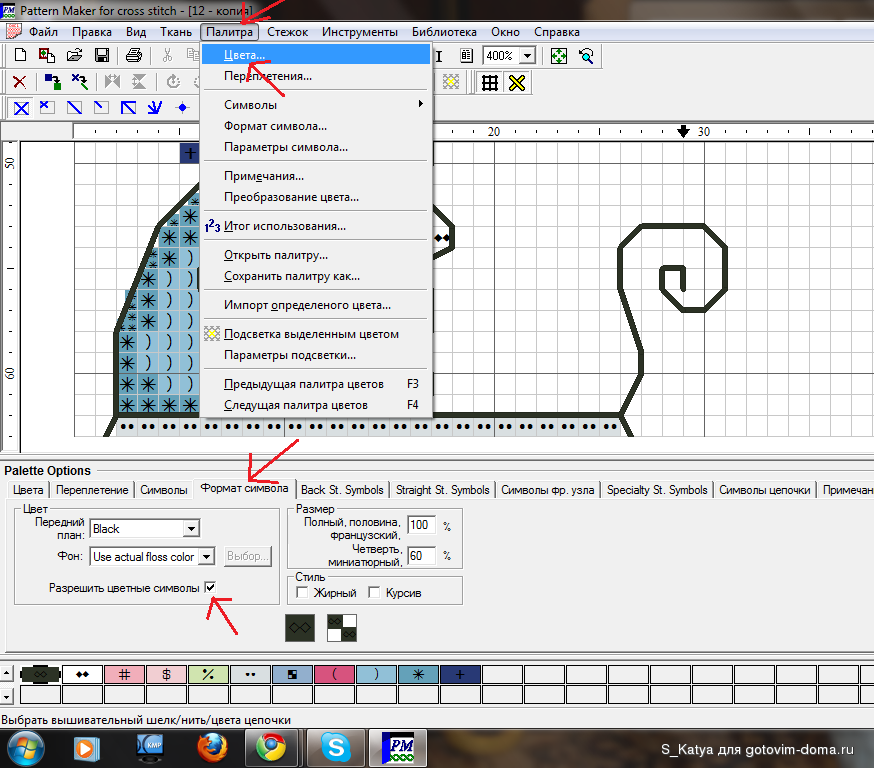This screenshot has height=768, width=874.
Task: Click the Print icon
Action: (134, 55)
